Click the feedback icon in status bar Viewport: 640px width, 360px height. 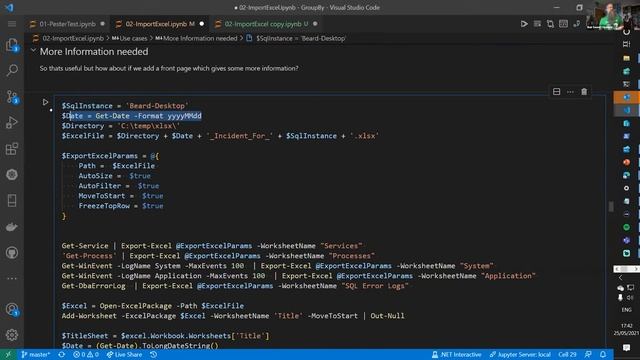click(x=588, y=354)
